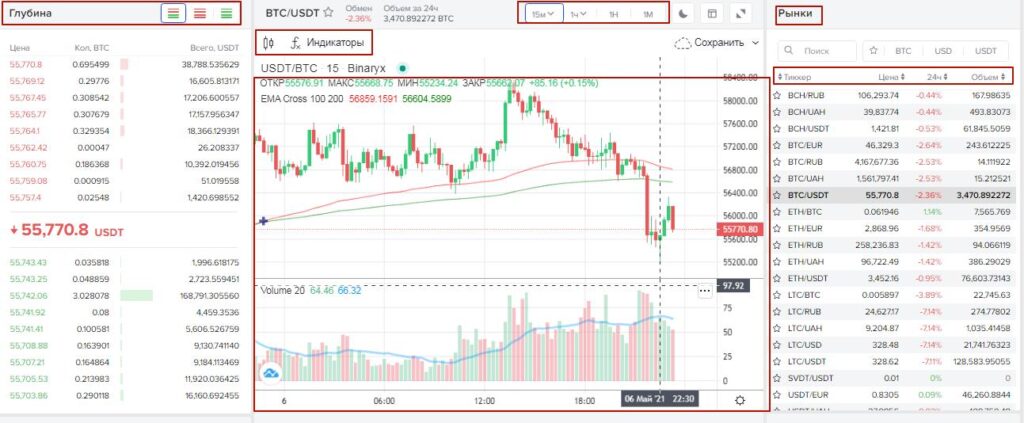Screen dimensions: 1024x423
Task: Star the ETH/USDT market
Action: tap(777, 278)
